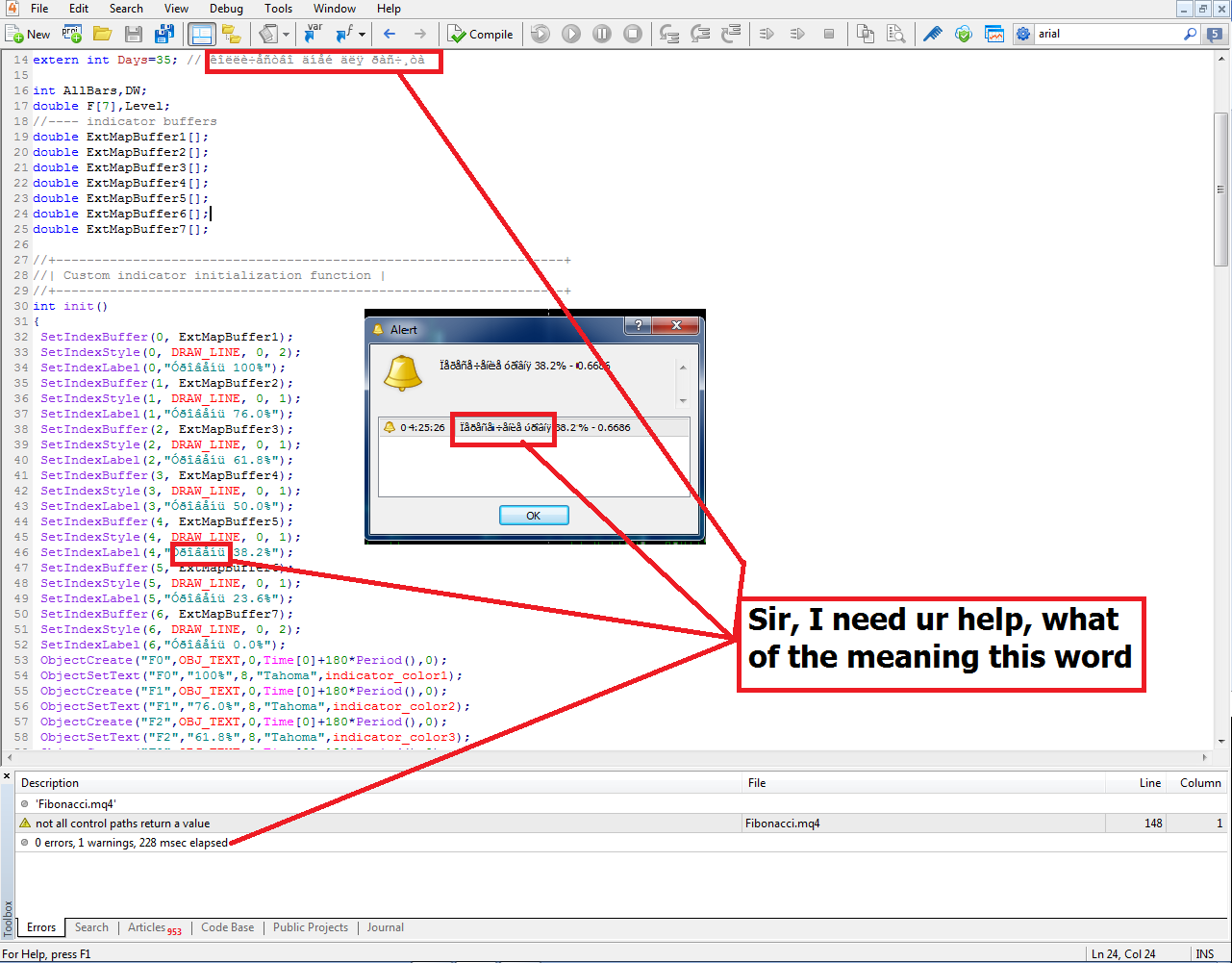Open the chat notifications icon showing 5
Screen dimensions: 1232x963
pos(1215,35)
